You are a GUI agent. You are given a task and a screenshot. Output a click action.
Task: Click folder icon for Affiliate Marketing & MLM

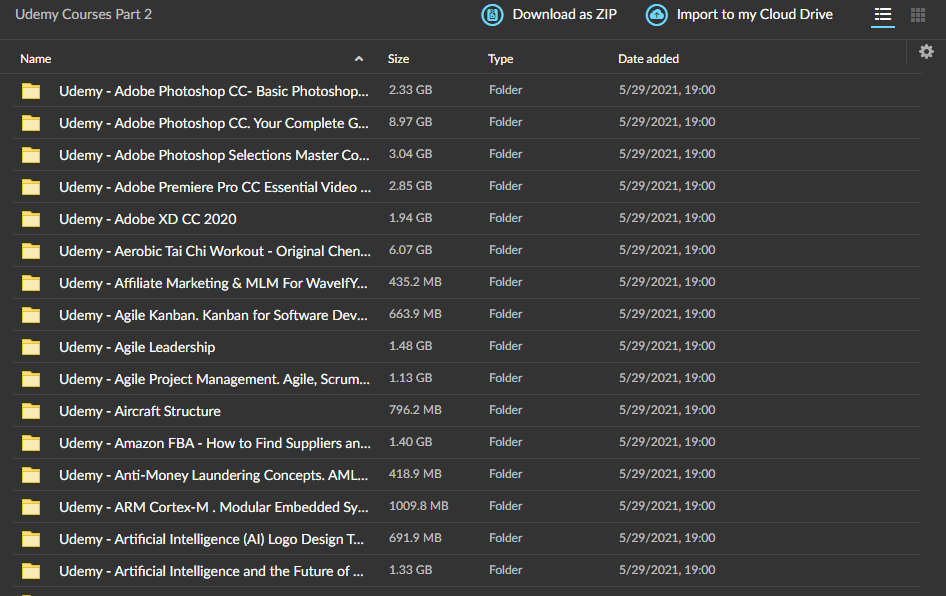click(31, 282)
